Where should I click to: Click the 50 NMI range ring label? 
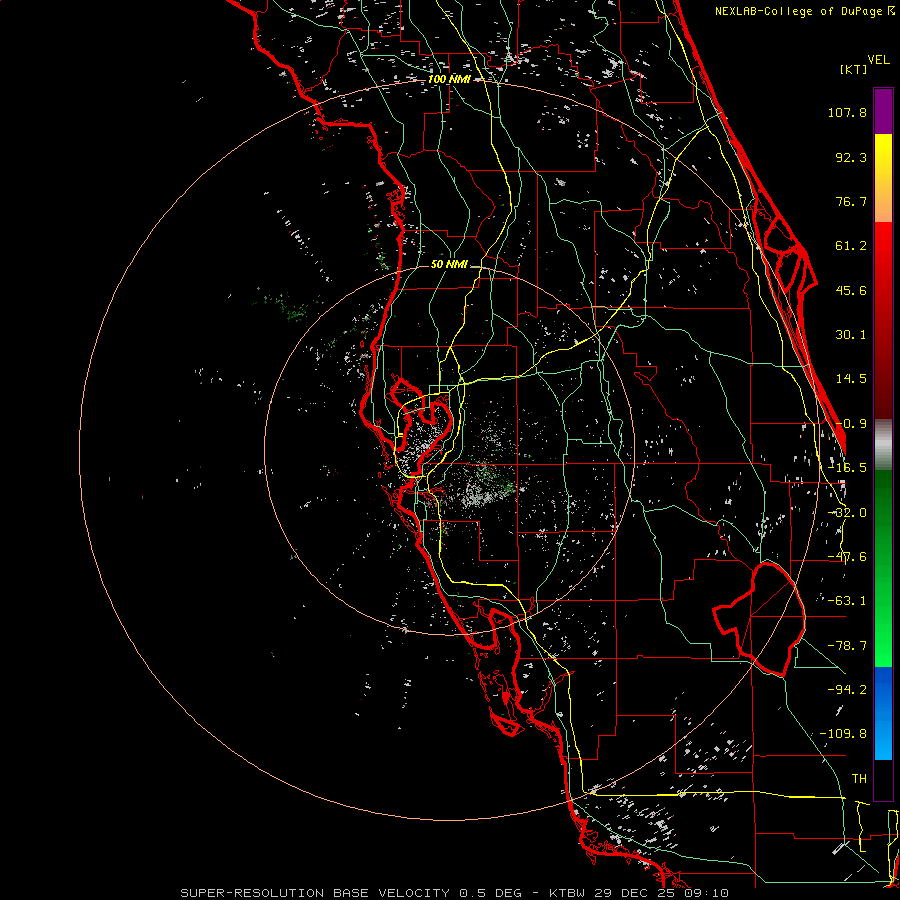(449, 264)
